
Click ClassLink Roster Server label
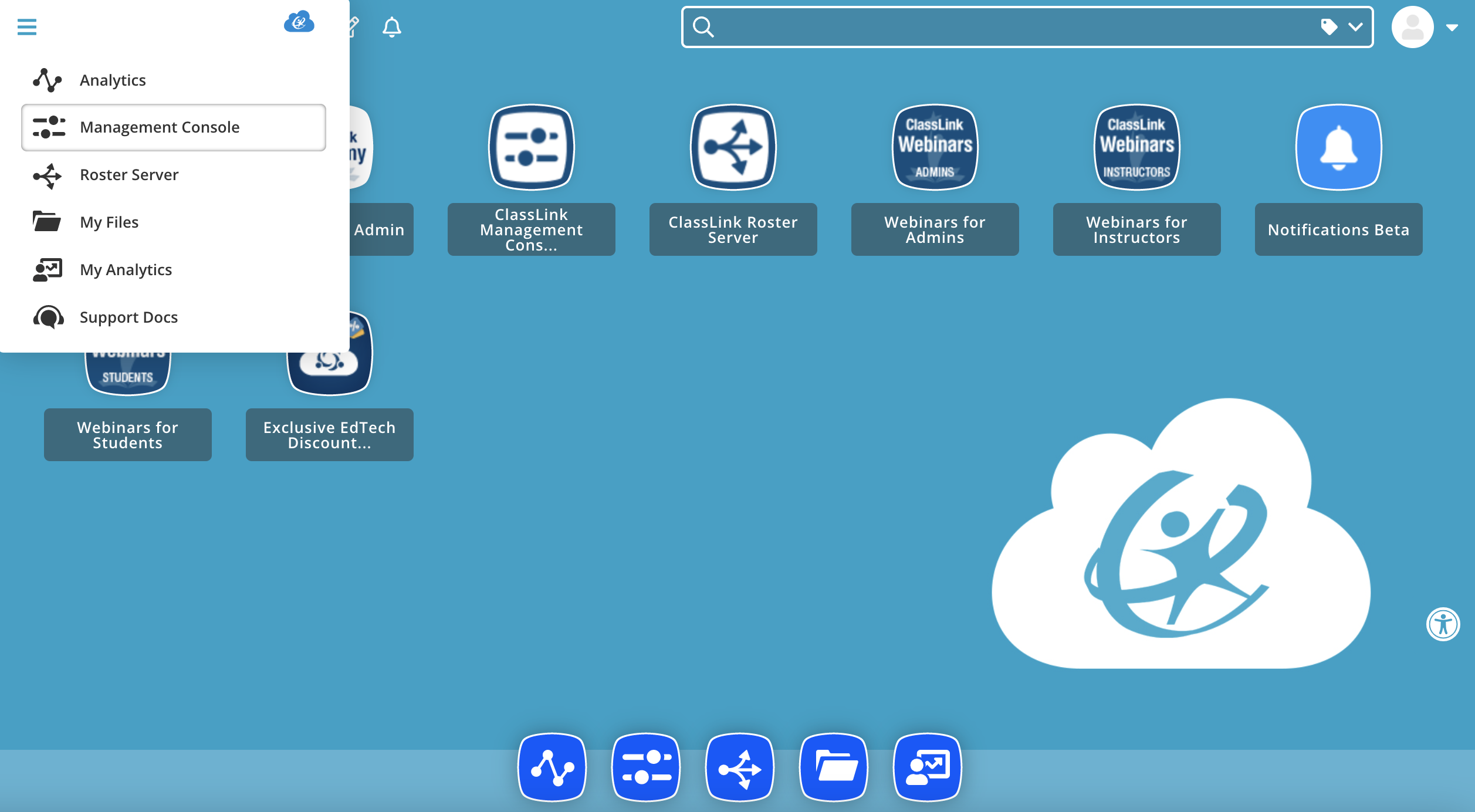733,229
